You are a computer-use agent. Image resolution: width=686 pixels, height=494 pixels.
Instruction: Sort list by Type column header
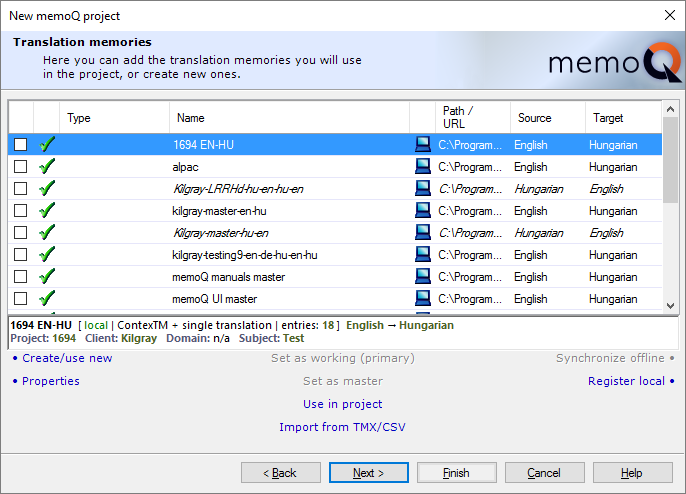coord(114,118)
